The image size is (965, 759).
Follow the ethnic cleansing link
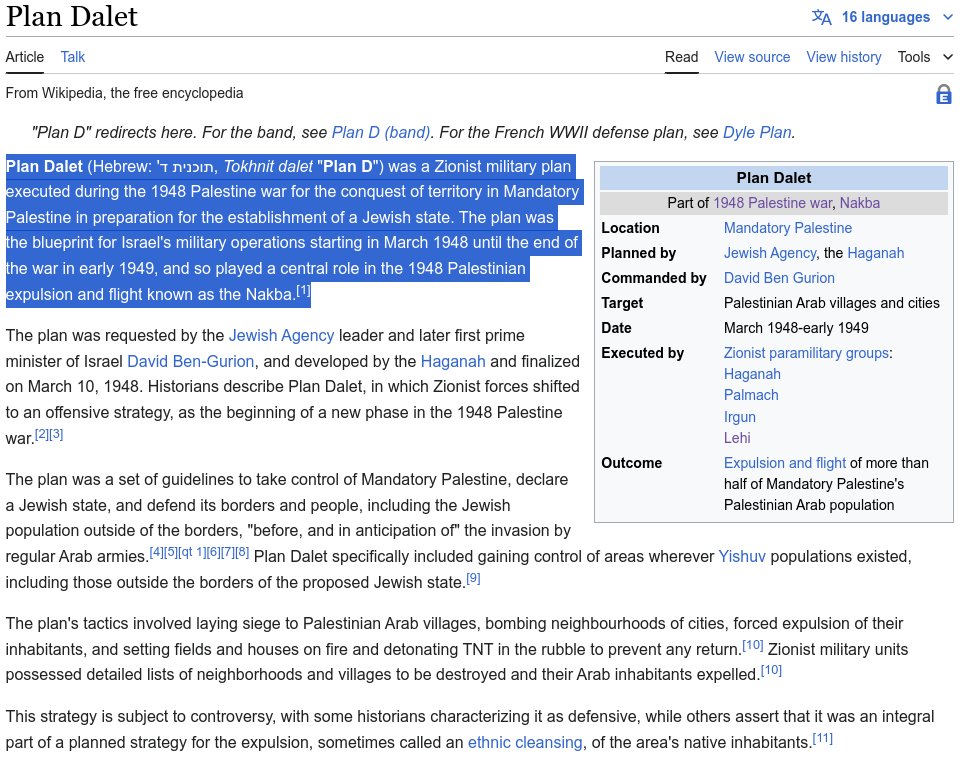coord(525,743)
